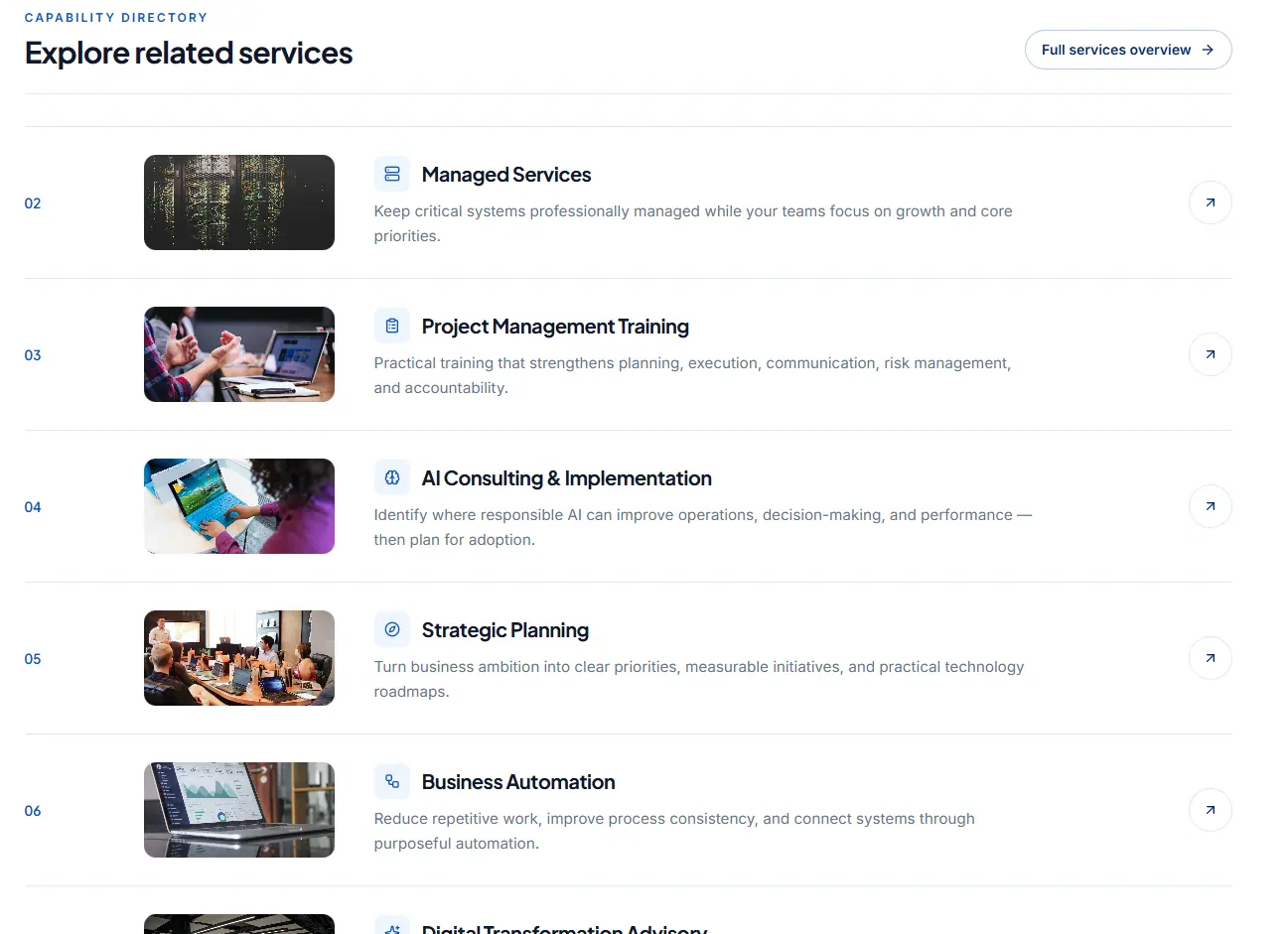Click the arrow button for Managed Services

click(x=1211, y=202)
